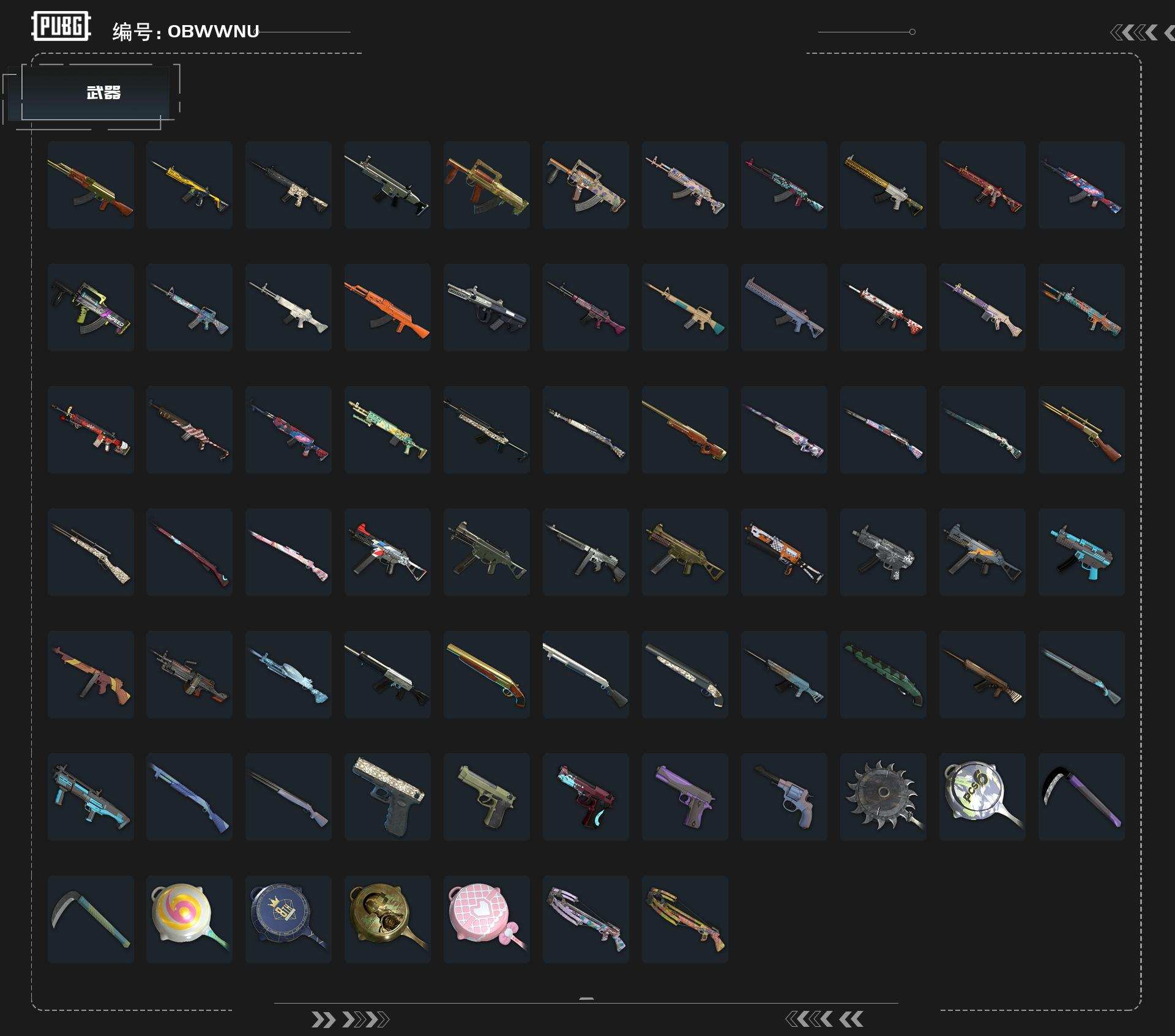
Task: Open the 武器 weapons tab
Action: (x=95, y=93)
